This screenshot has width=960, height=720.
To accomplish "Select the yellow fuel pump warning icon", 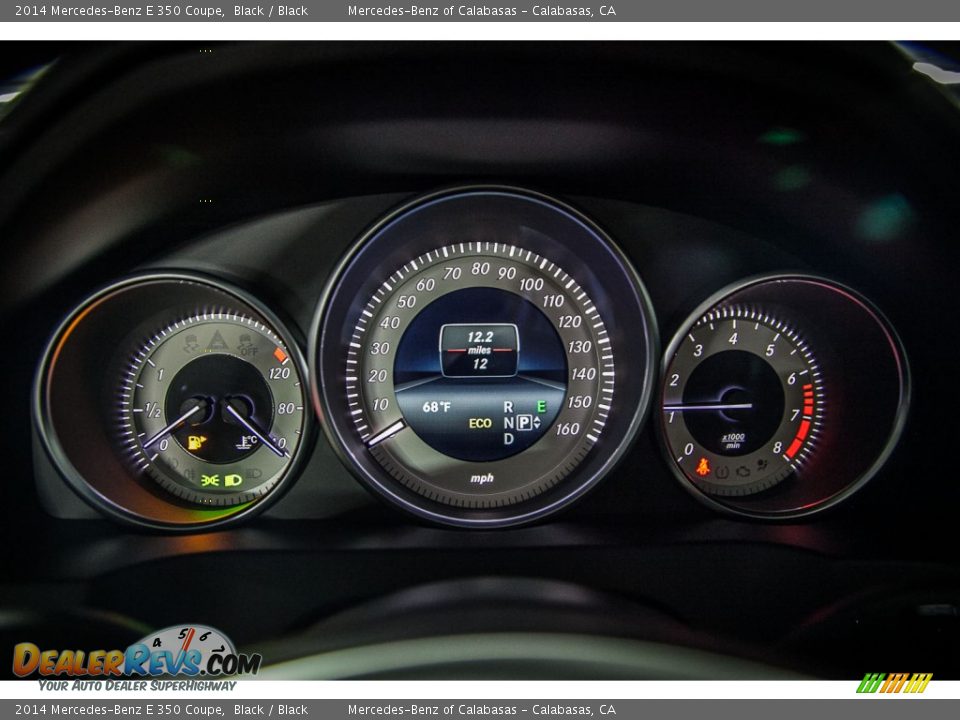I will (196, 440).
